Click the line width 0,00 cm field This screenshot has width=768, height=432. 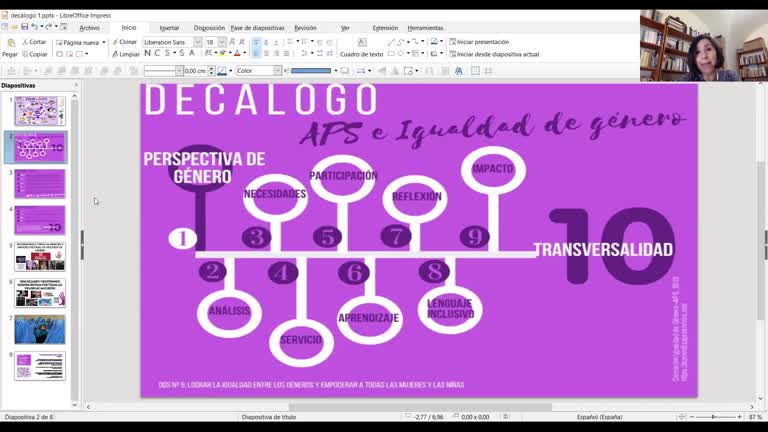pos(195,71)
